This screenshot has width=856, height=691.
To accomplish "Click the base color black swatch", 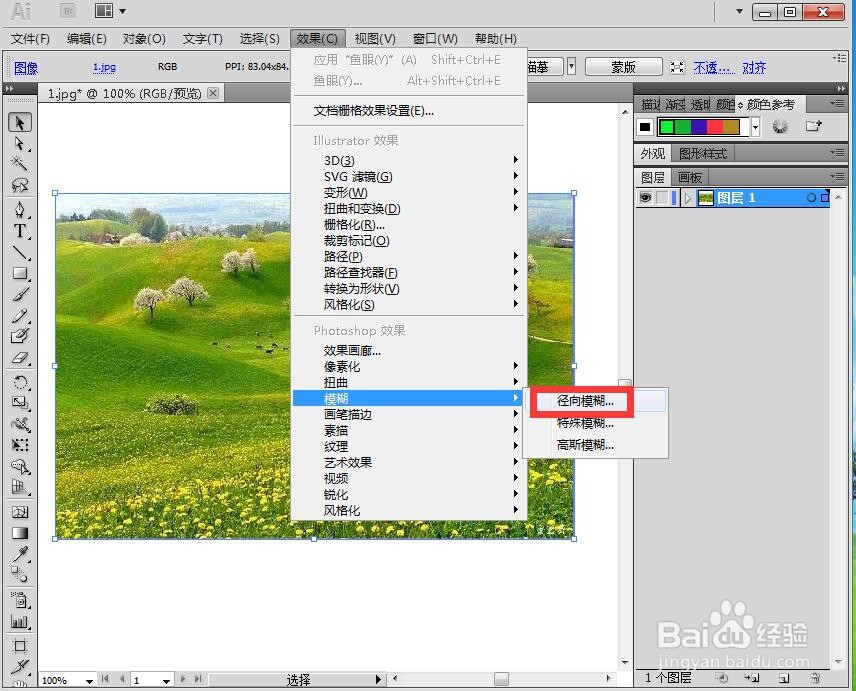I will point(645,127).
